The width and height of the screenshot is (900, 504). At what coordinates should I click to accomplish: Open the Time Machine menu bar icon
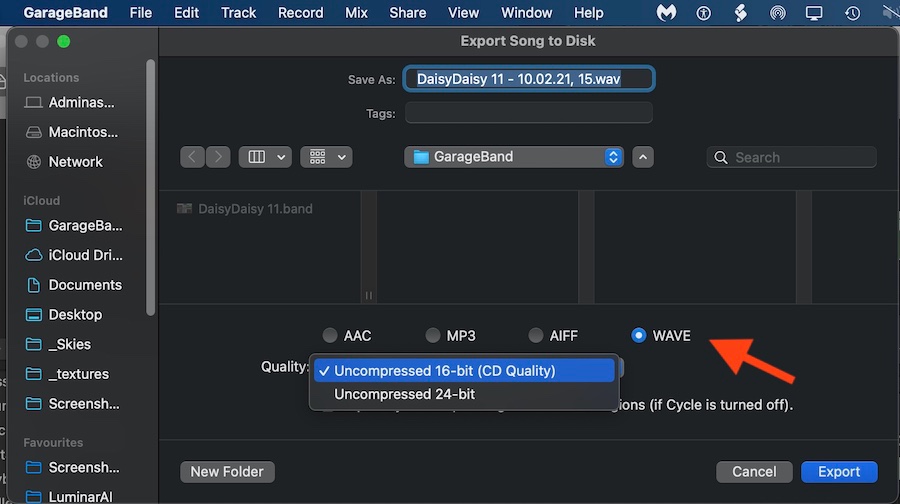(852, 13)
